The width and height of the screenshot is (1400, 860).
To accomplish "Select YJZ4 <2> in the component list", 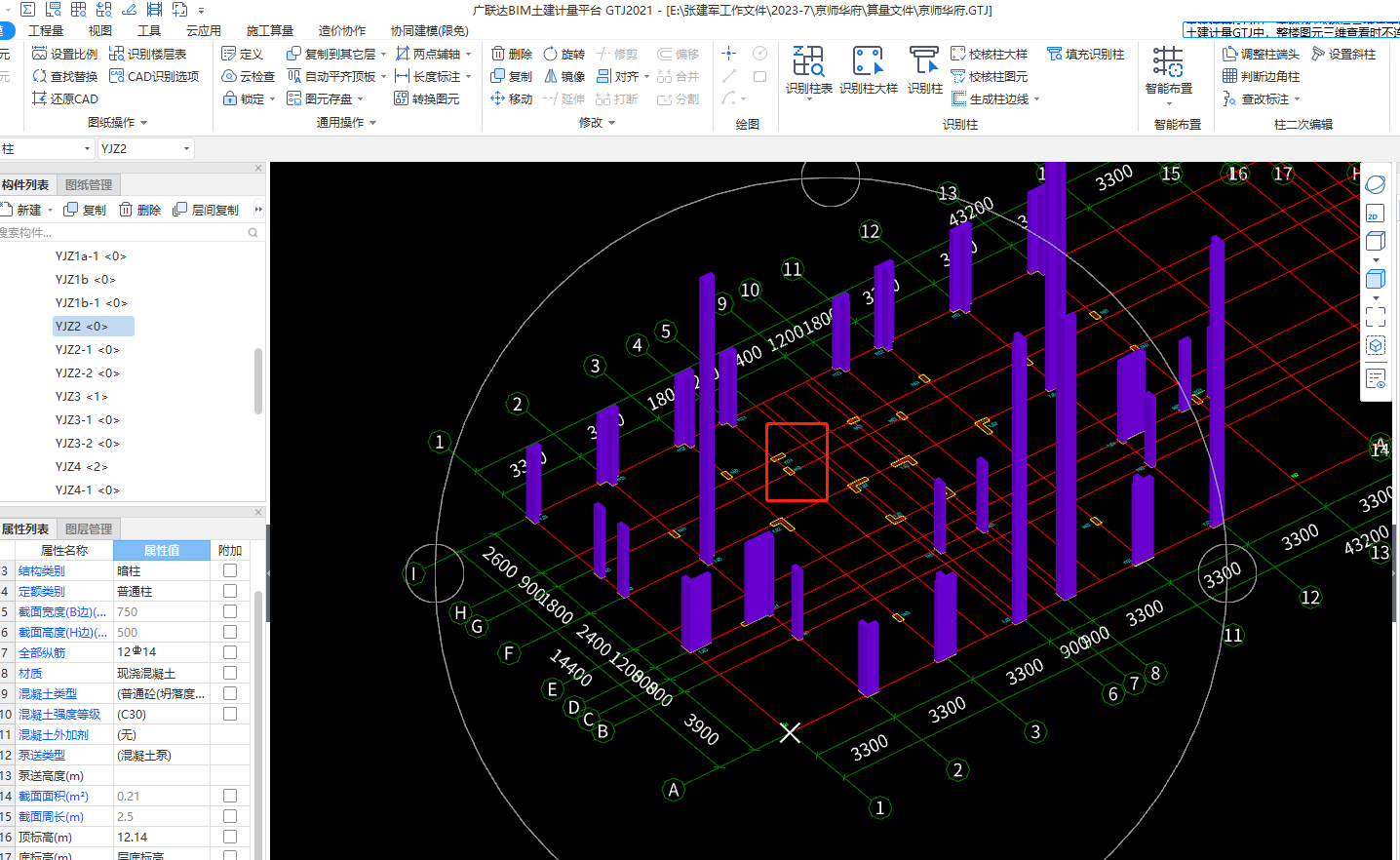I will tap(82, 467).
